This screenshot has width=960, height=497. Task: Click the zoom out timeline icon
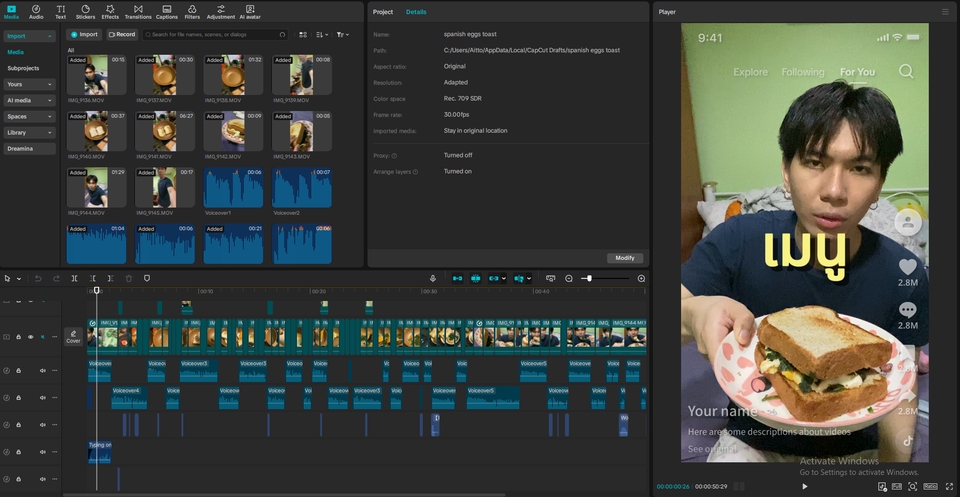569,278
